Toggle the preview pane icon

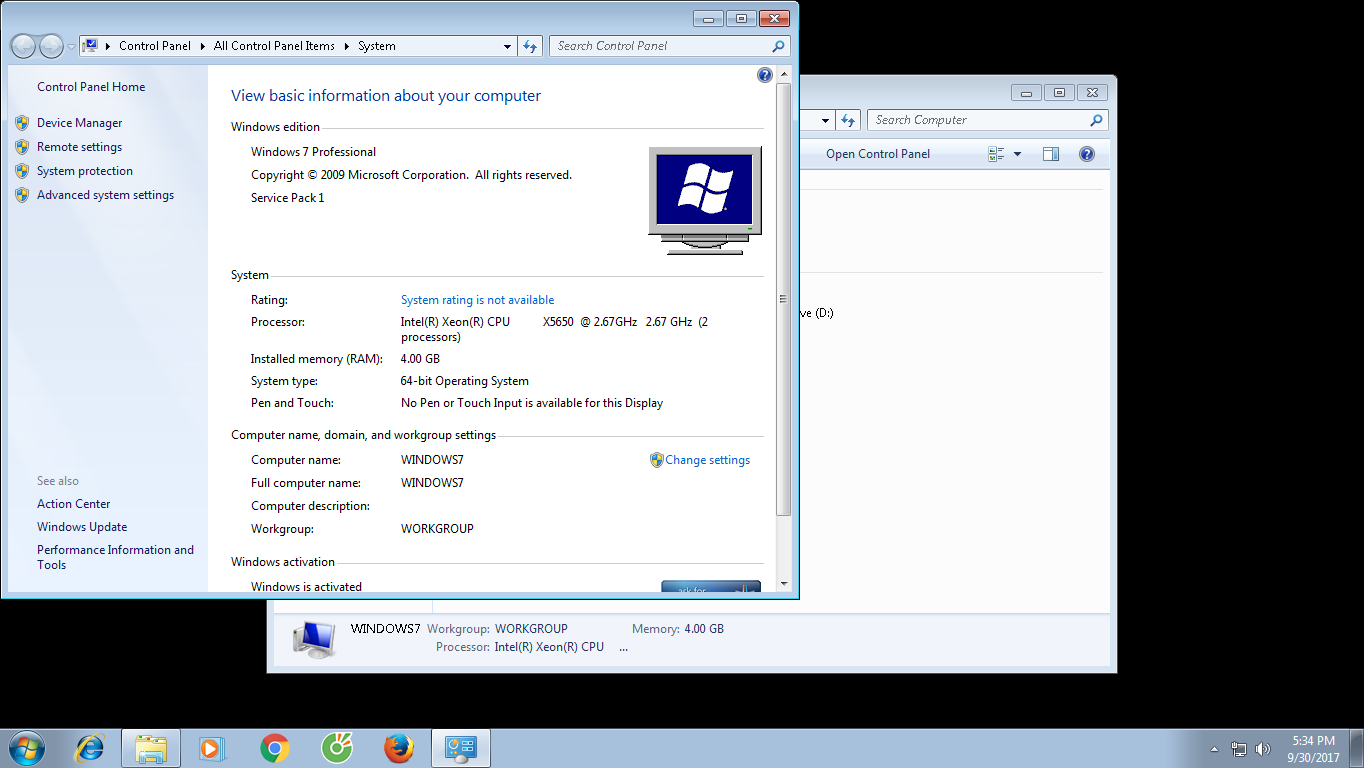[x=1050, y=154]
